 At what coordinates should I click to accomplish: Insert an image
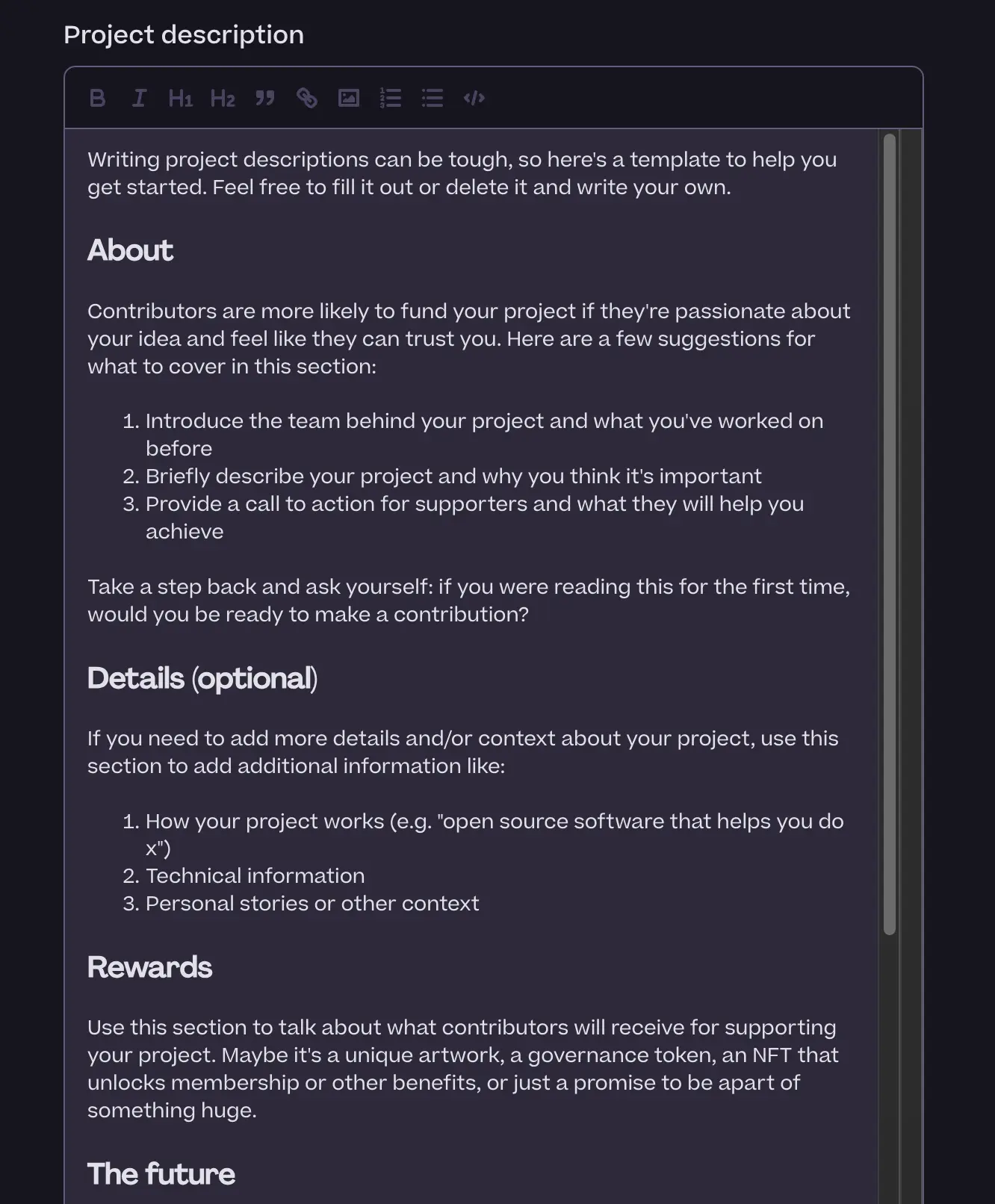click(x=349, y=98)
